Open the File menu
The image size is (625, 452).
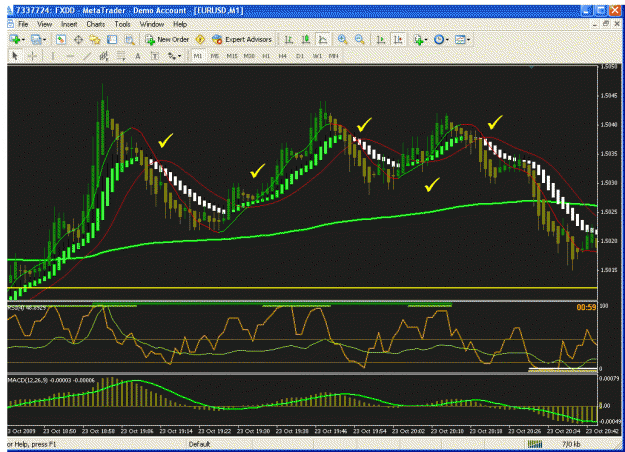click(23, 24)
